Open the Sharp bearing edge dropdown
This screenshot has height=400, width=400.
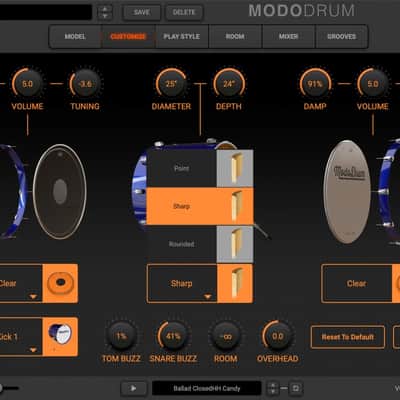[x=182, y=284]
